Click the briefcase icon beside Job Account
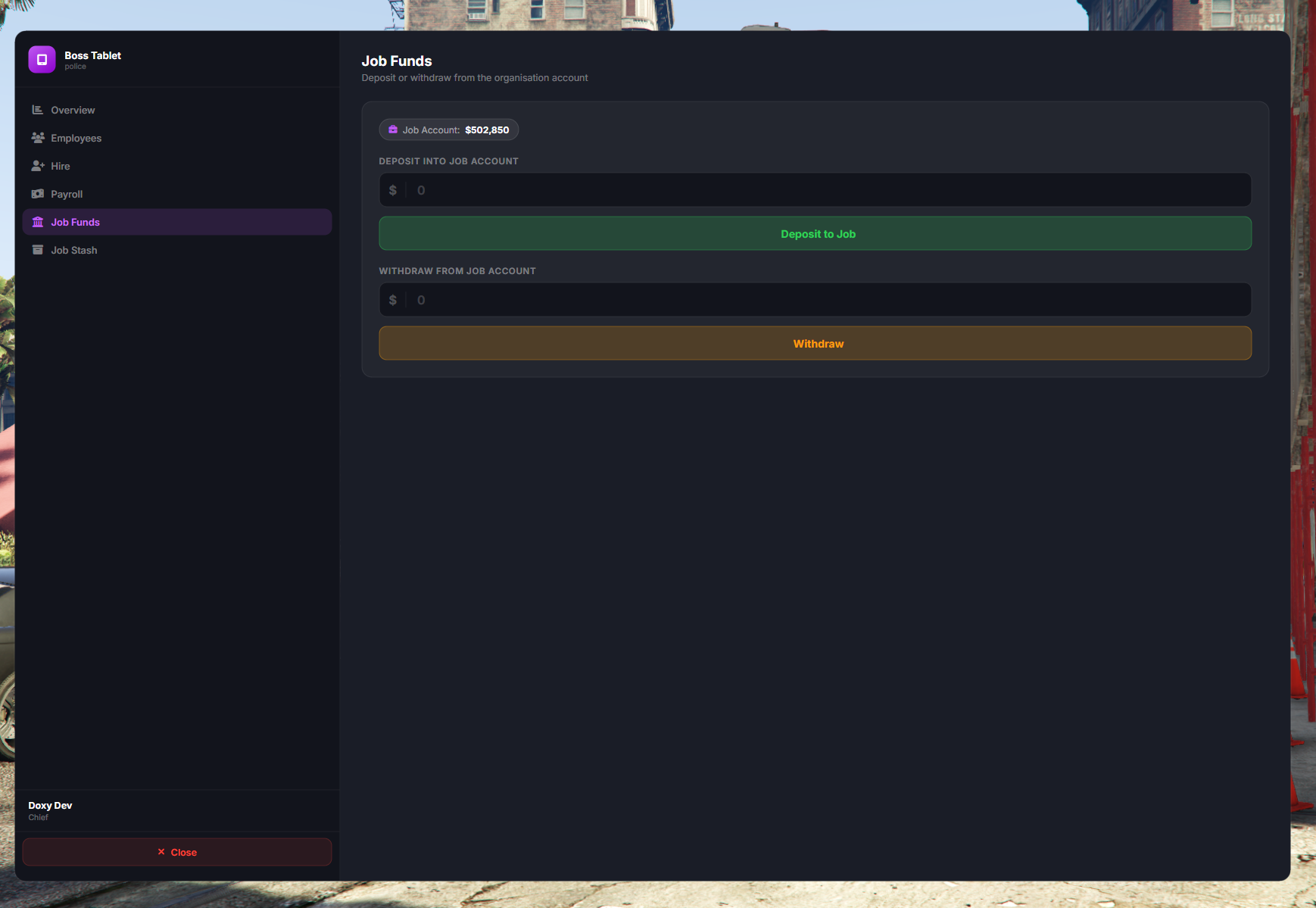The height and width of the screenshot is (908, 1316). pyautogui.click(x=393, y=129)
